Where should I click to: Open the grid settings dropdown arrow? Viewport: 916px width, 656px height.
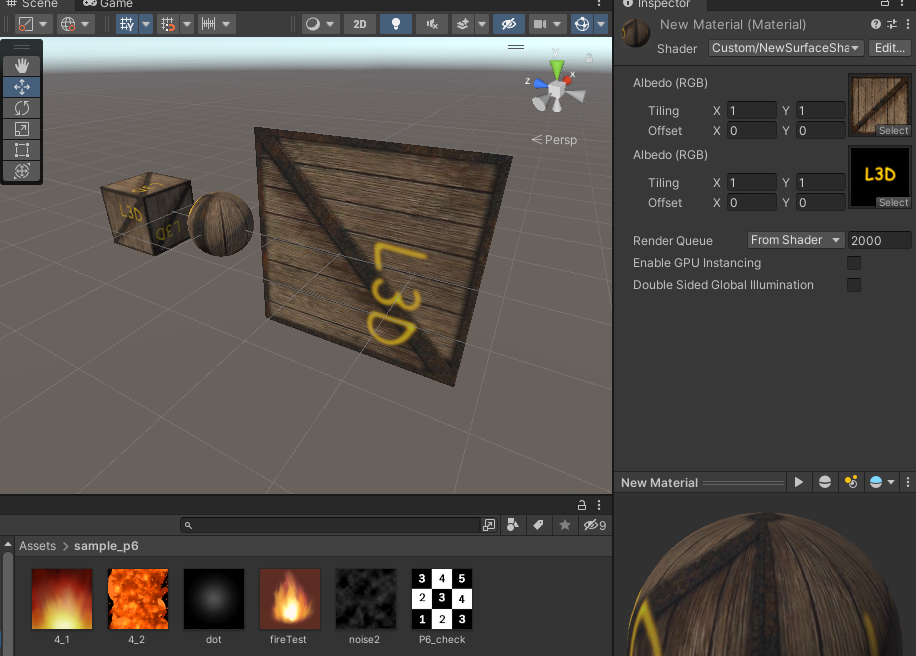pyautogui.click(x=146, y=24)
